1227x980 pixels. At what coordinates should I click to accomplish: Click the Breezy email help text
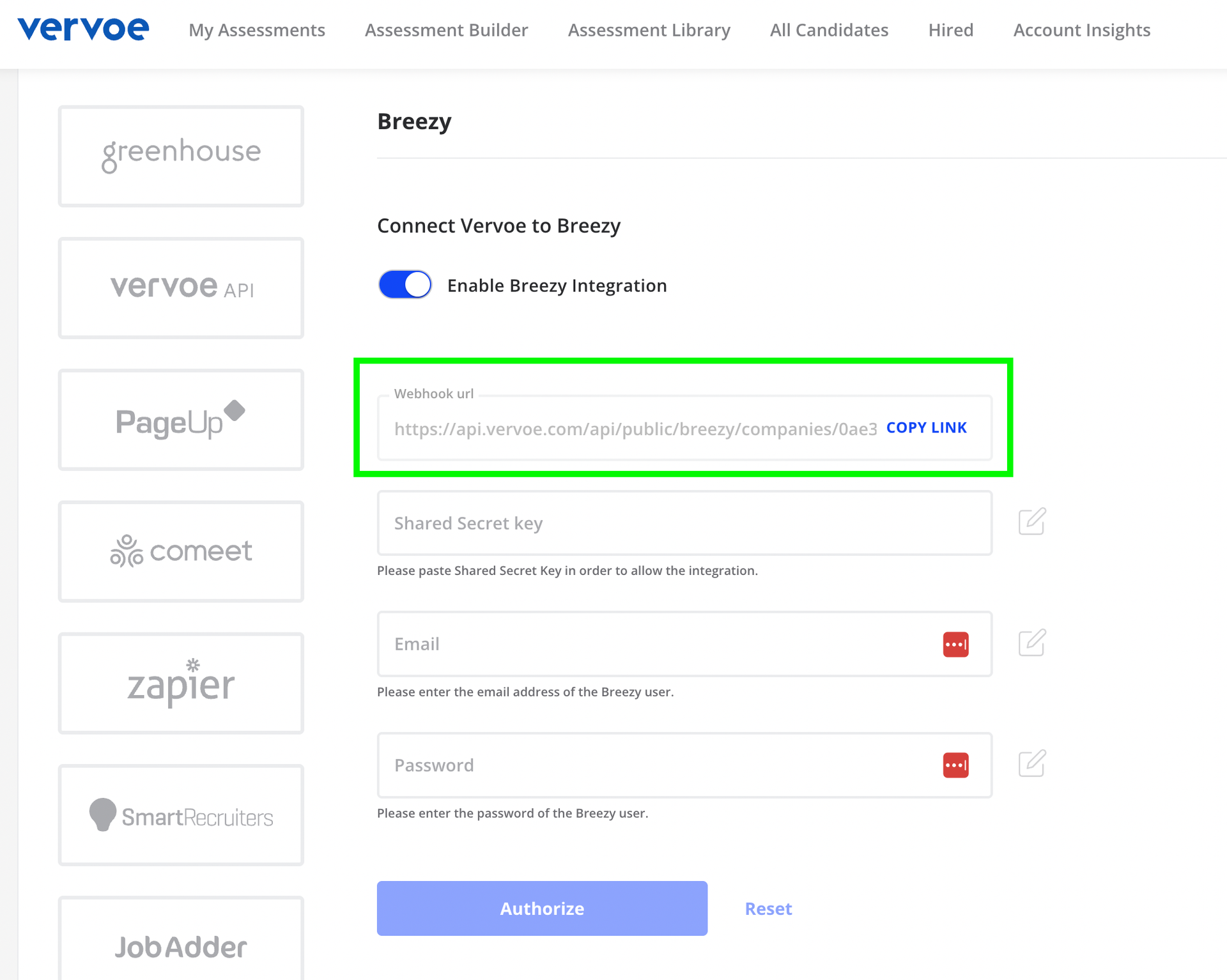coord(525,692)
